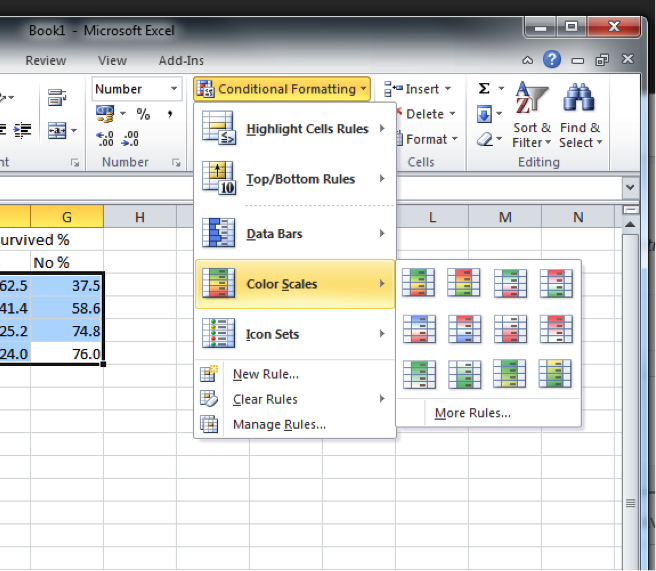Image resolution: width=656 pixels, height=571 pixels.
Task: Click the Percent Style button
Action: coord(143,114)
